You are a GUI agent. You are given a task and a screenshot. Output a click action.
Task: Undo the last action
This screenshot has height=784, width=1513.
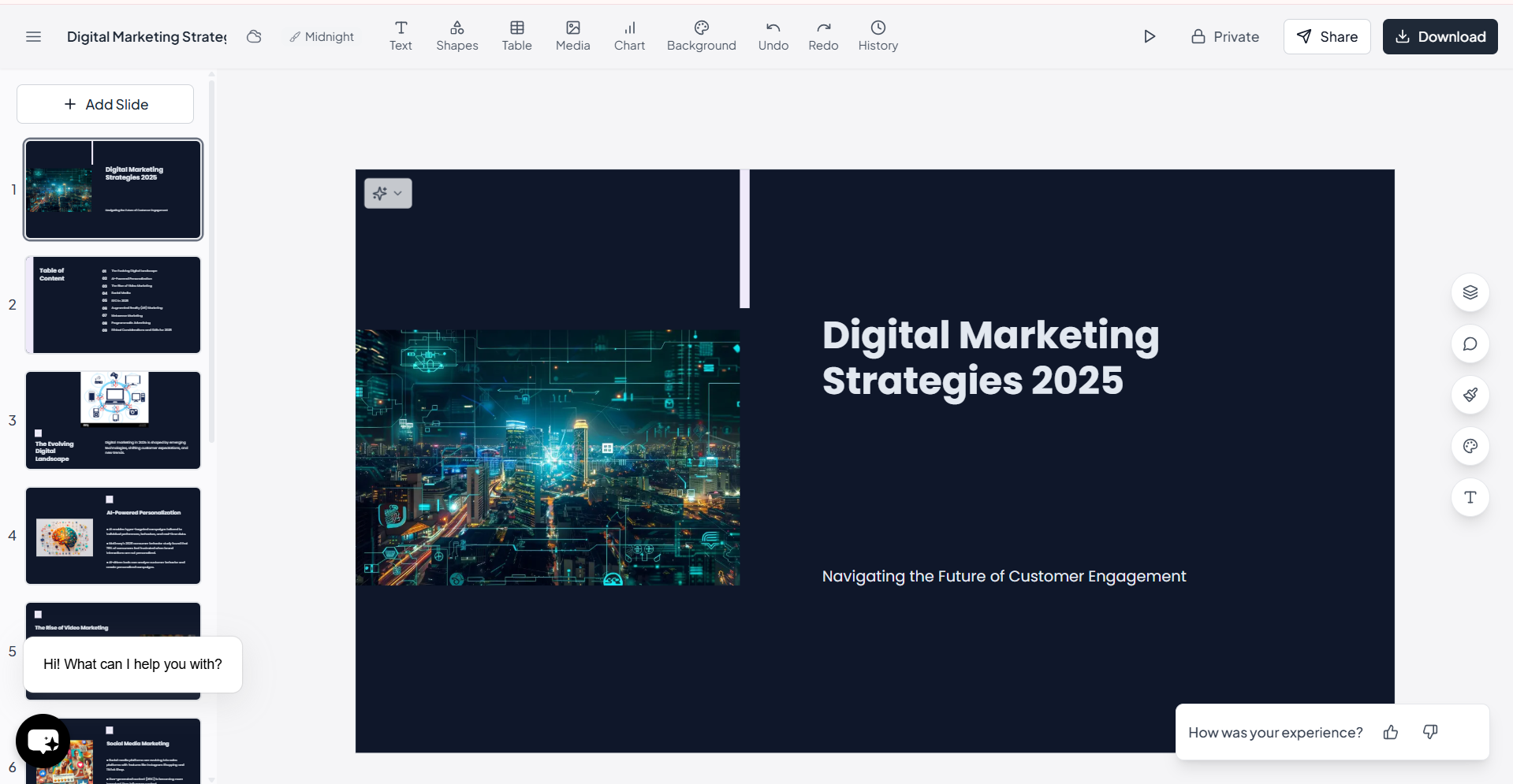pos(773,36)
